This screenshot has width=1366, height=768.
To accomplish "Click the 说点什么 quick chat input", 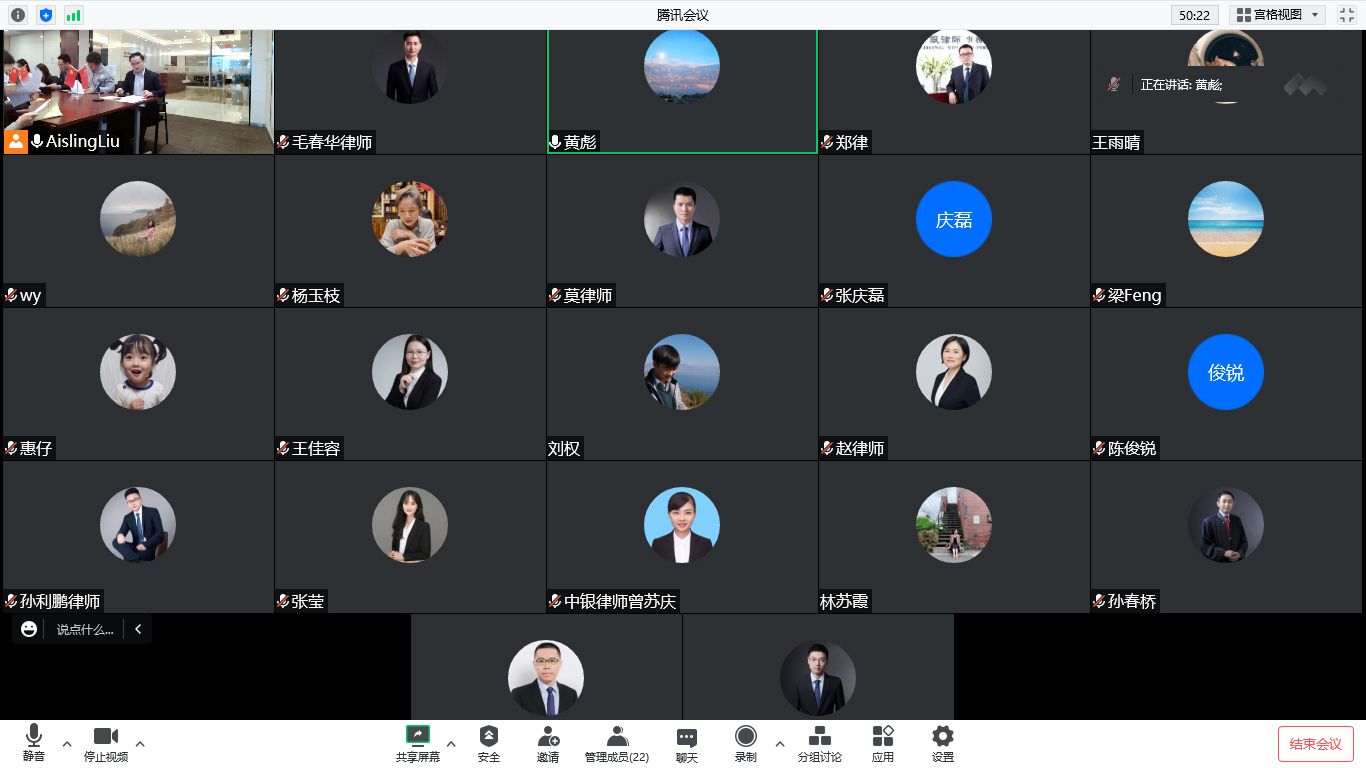I will coord(85,629).
